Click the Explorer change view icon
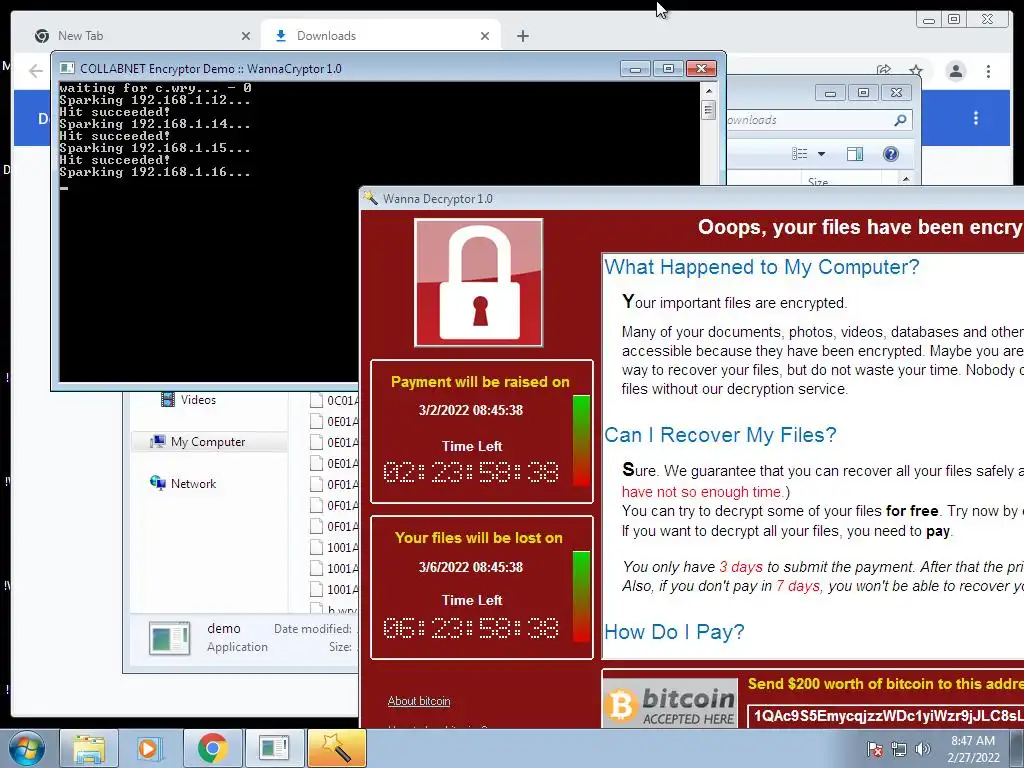The width and height of the screenshot is (1024, 768). coord(799,153)
